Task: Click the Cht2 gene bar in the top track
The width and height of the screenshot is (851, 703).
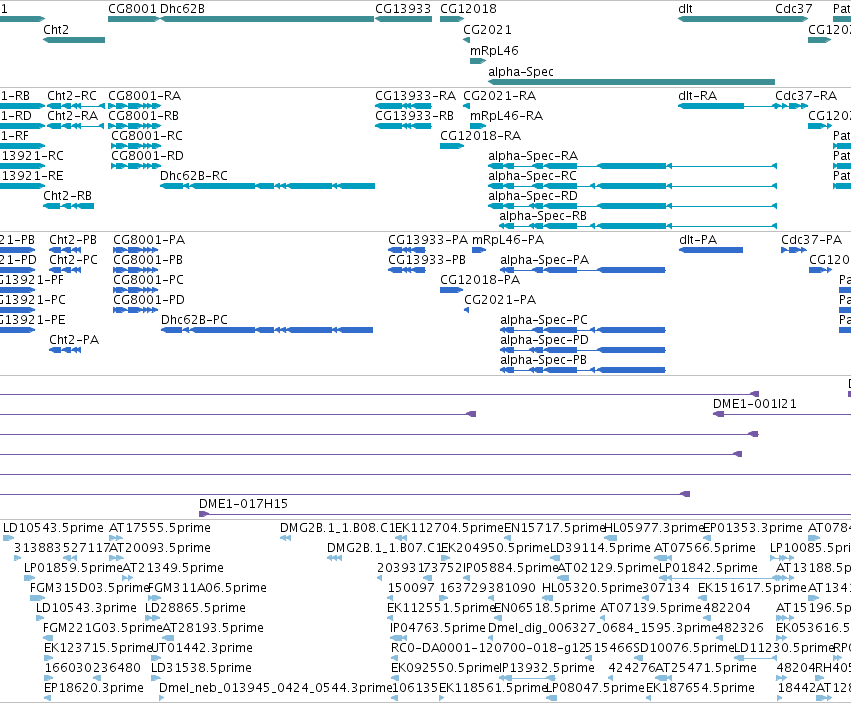Action: [74, 40]
